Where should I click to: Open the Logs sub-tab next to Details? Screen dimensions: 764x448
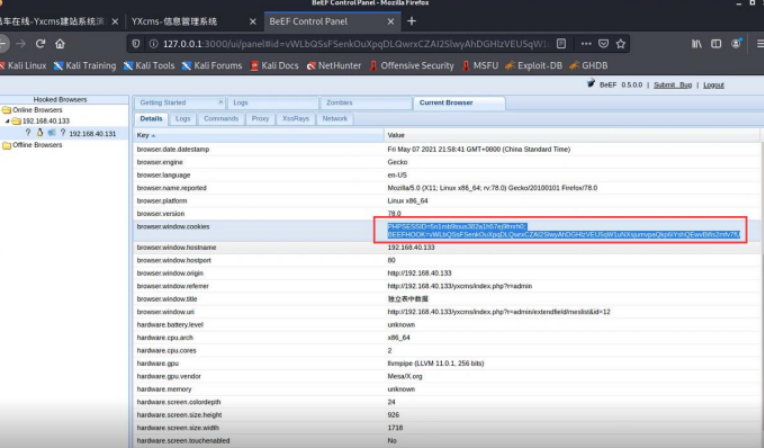click(x=183, y=119)
